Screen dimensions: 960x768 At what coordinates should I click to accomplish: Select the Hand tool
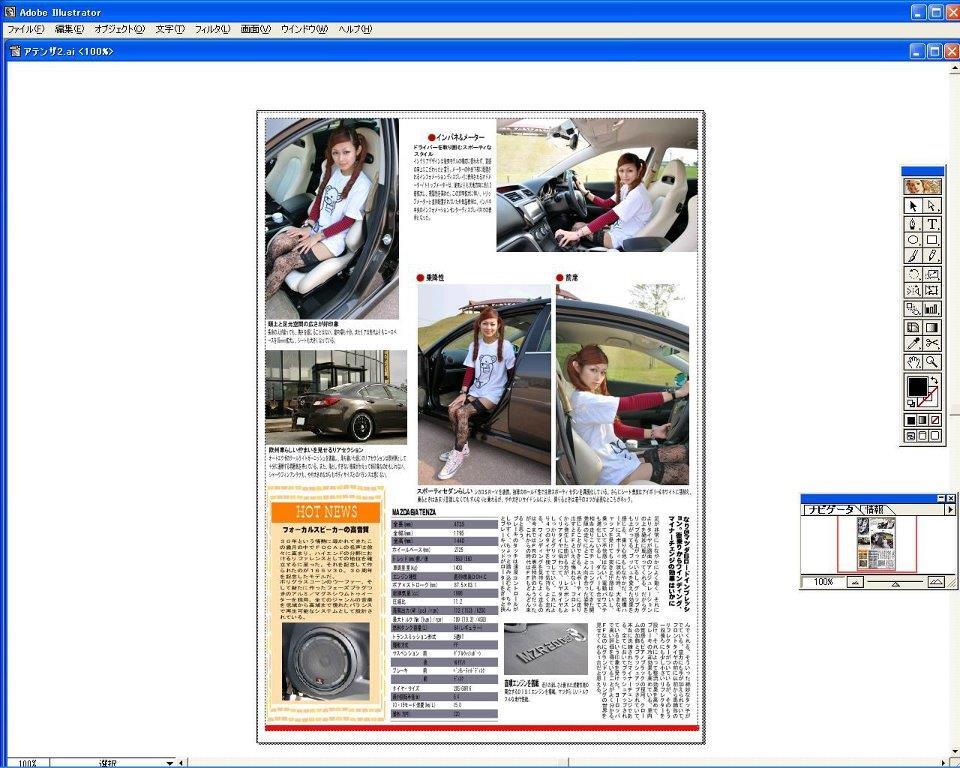[913, 362]
